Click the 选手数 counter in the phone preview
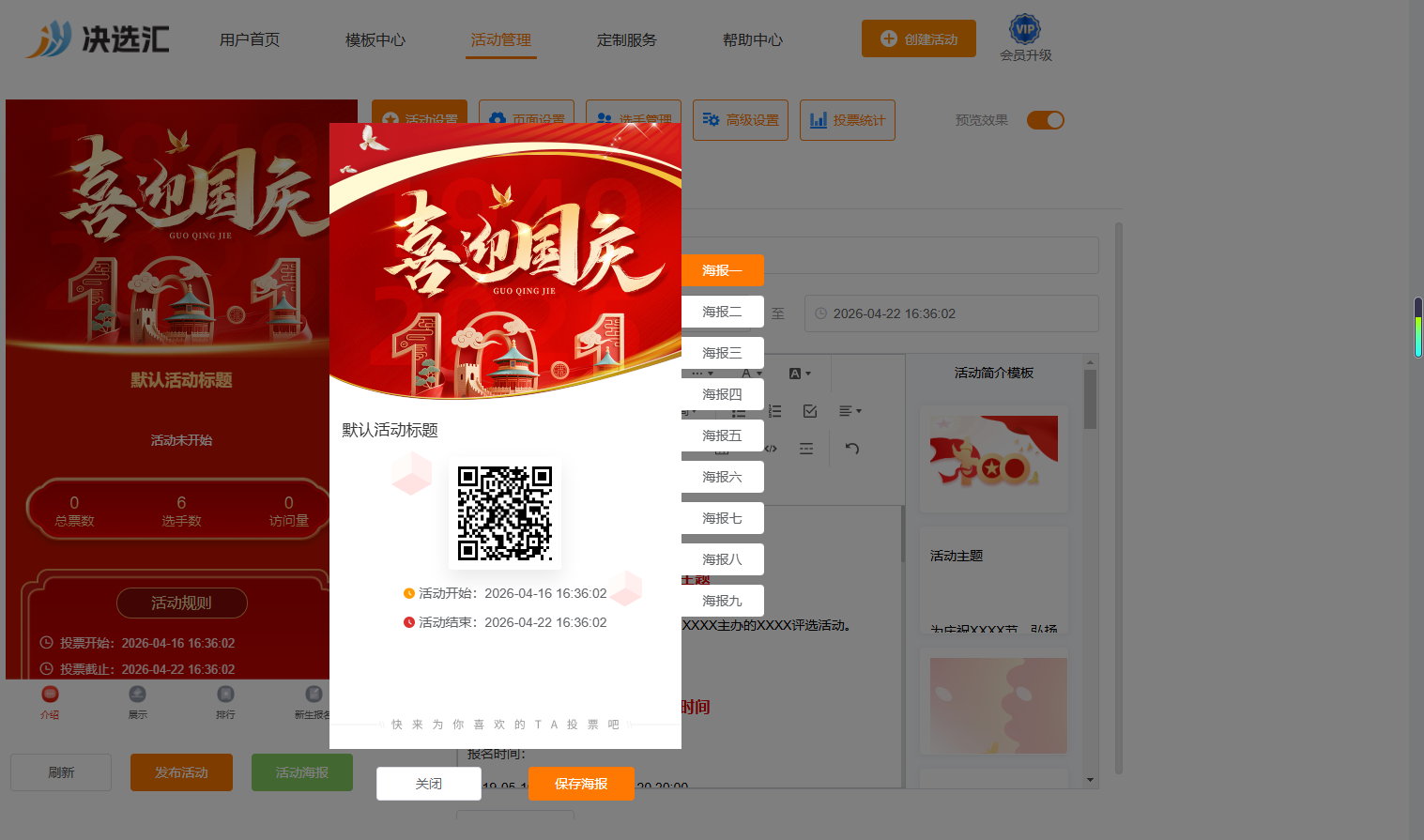This screenshot has width=1424, height=840. (x=181, y=511)
